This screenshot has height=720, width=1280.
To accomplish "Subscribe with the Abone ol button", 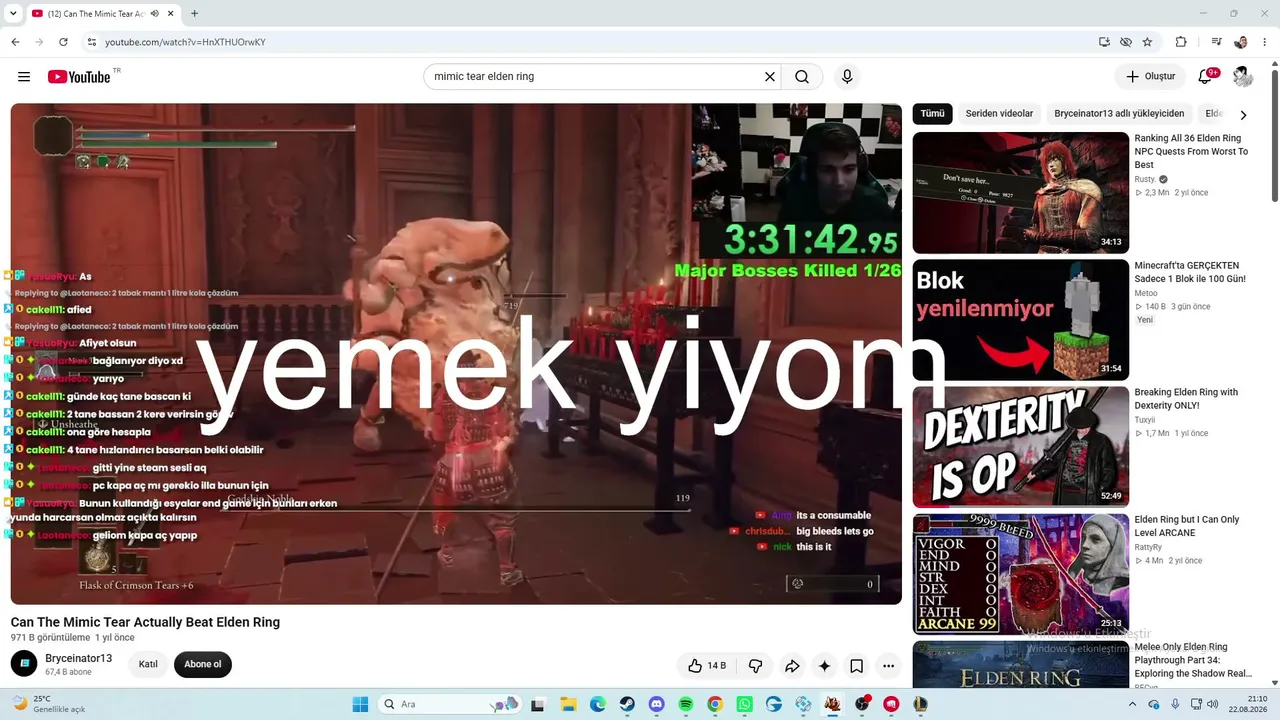I will point(202,665).
